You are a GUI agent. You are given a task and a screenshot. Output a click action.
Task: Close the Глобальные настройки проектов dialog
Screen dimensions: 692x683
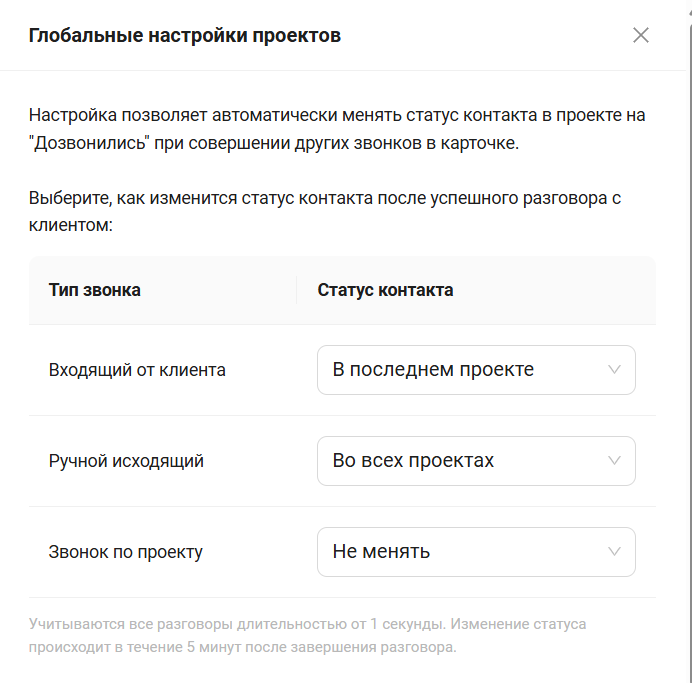point(641,36)
